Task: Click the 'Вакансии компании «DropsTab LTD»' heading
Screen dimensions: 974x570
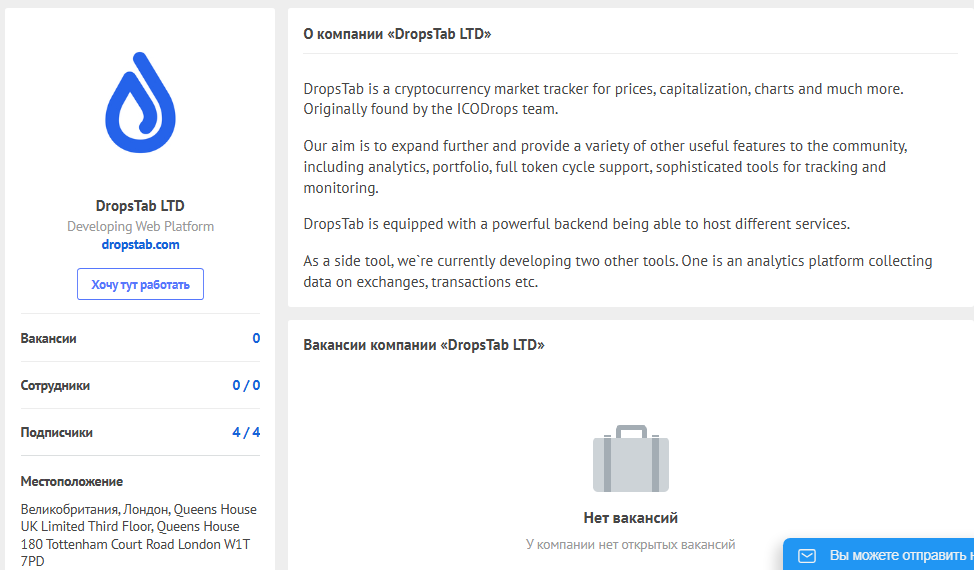Action: 424,345
